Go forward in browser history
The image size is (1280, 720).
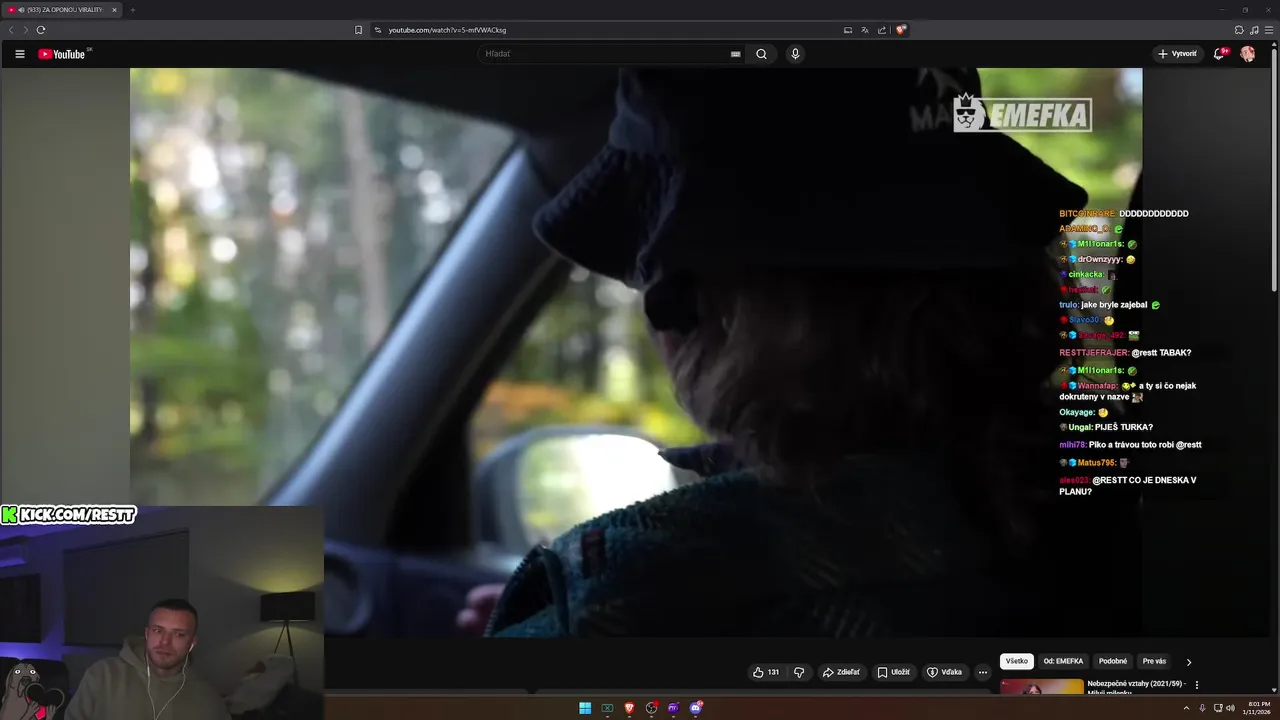[26, 30]
